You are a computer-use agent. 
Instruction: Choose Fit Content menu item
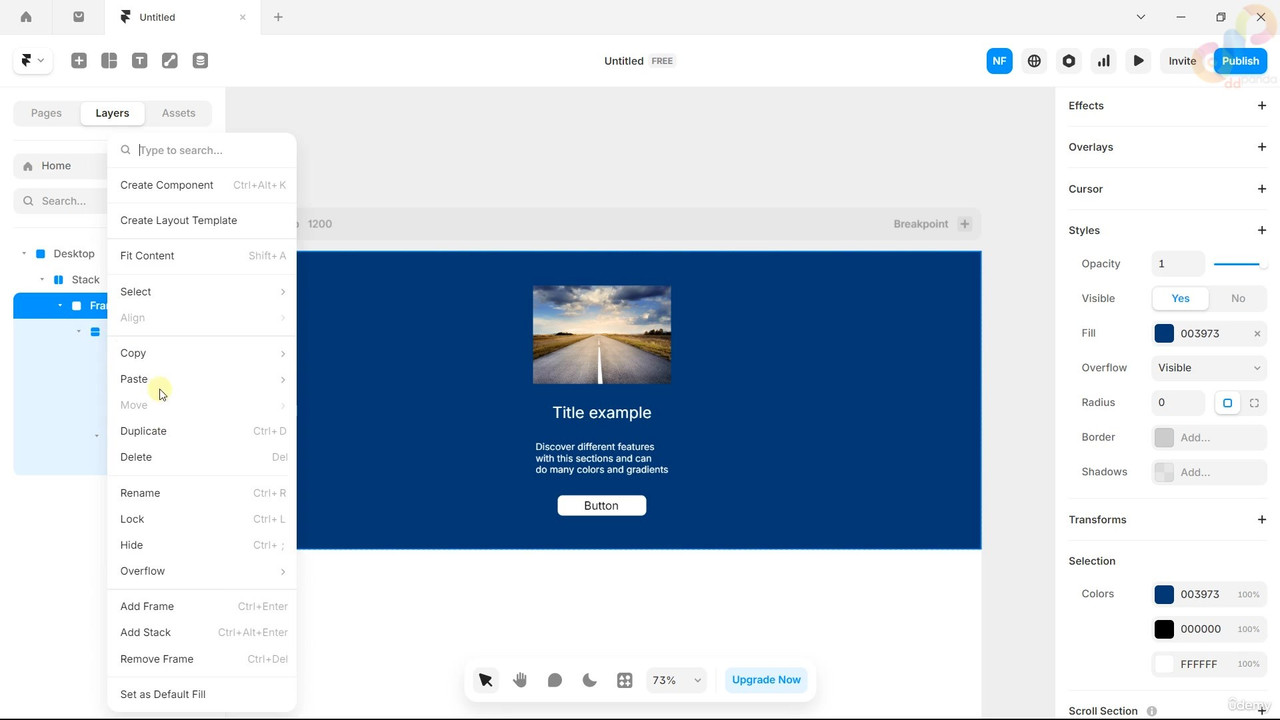(x=202, y=256)
